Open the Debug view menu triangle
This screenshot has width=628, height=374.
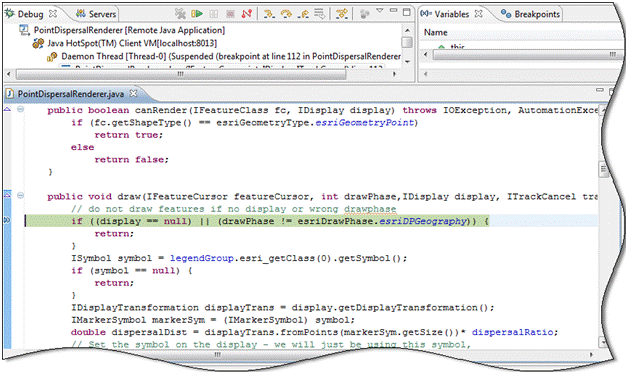380,10
